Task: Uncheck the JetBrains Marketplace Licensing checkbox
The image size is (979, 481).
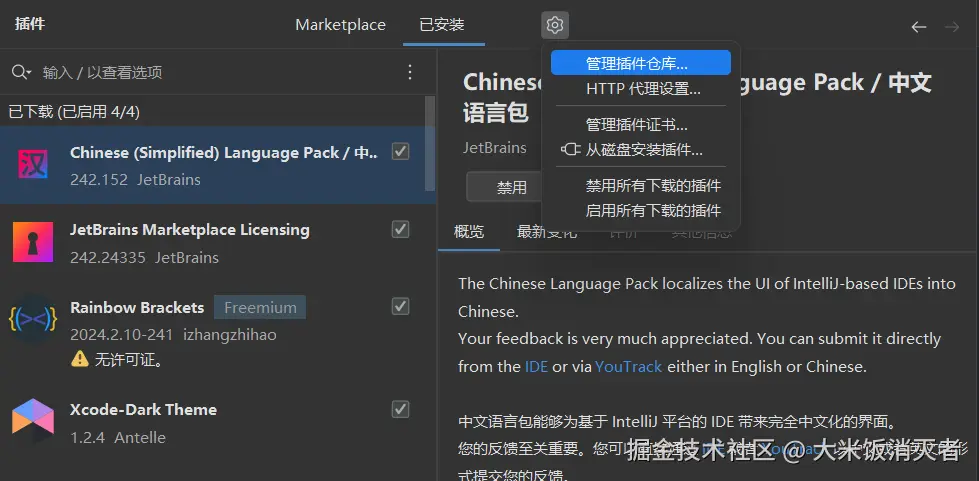Action: point(400,229)
